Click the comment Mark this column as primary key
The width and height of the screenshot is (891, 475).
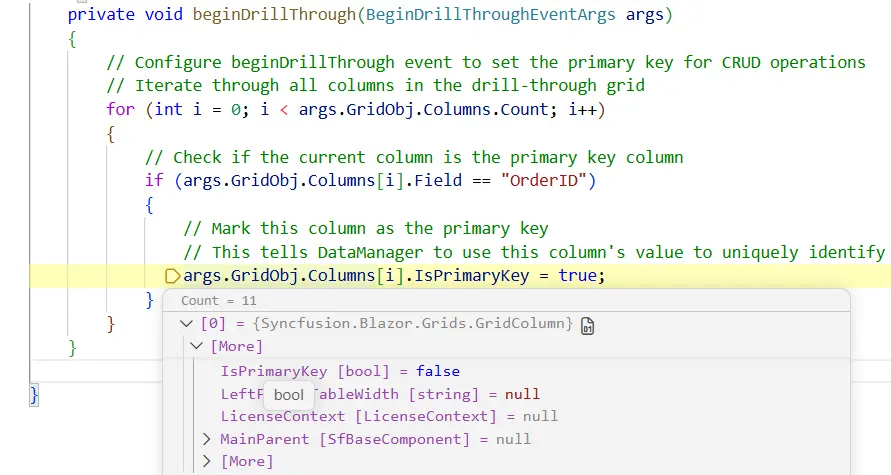[366, 228]
